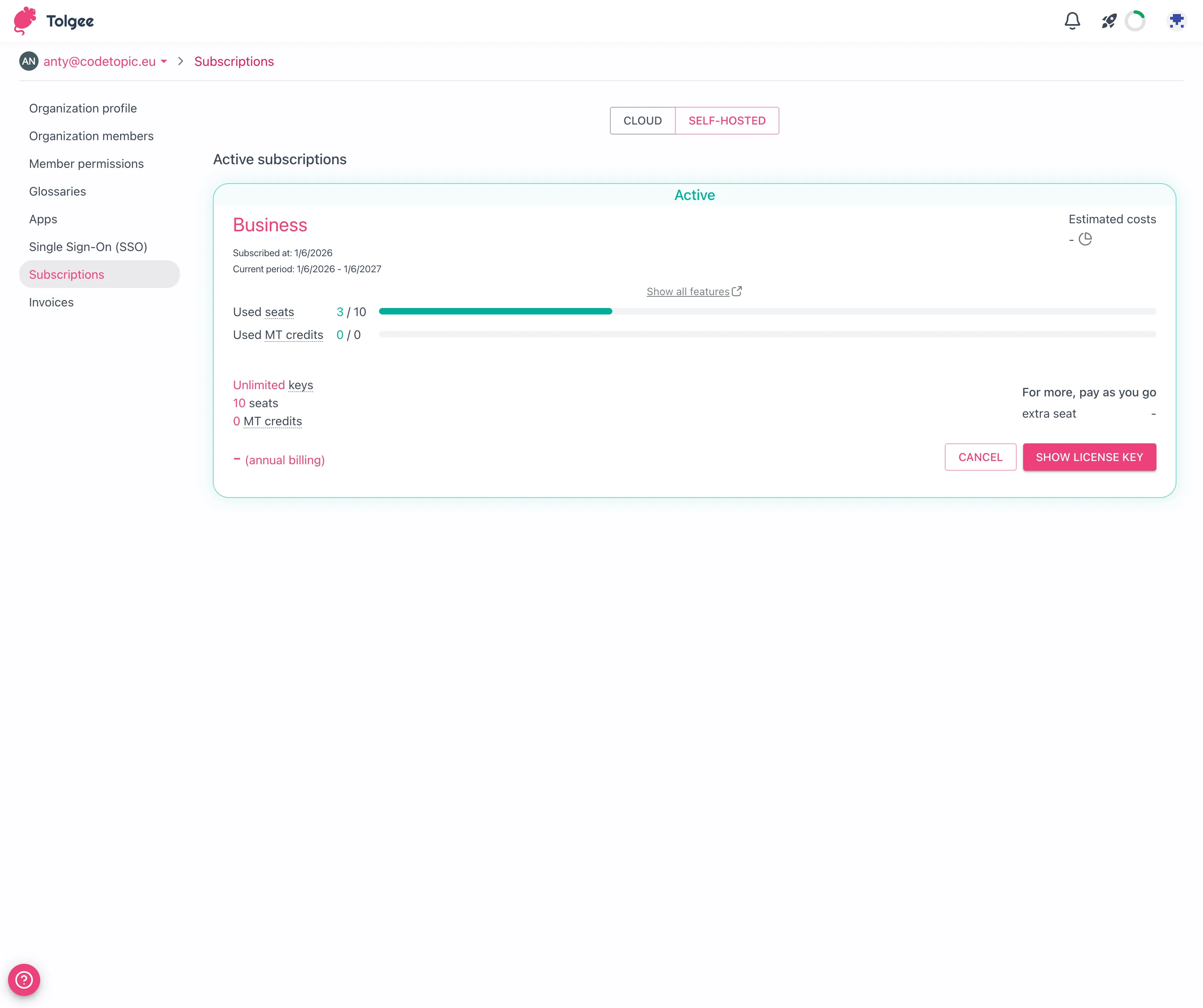Open the user avatar menu

pos(1176,21)
